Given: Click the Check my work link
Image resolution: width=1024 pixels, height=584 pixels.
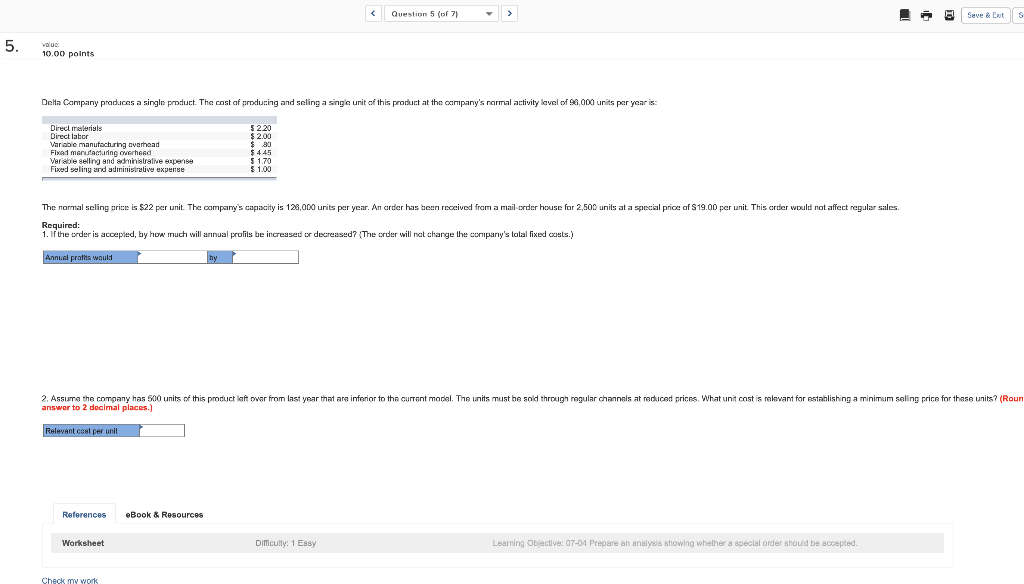Looking at the screenshot, I should coord(70,580).
